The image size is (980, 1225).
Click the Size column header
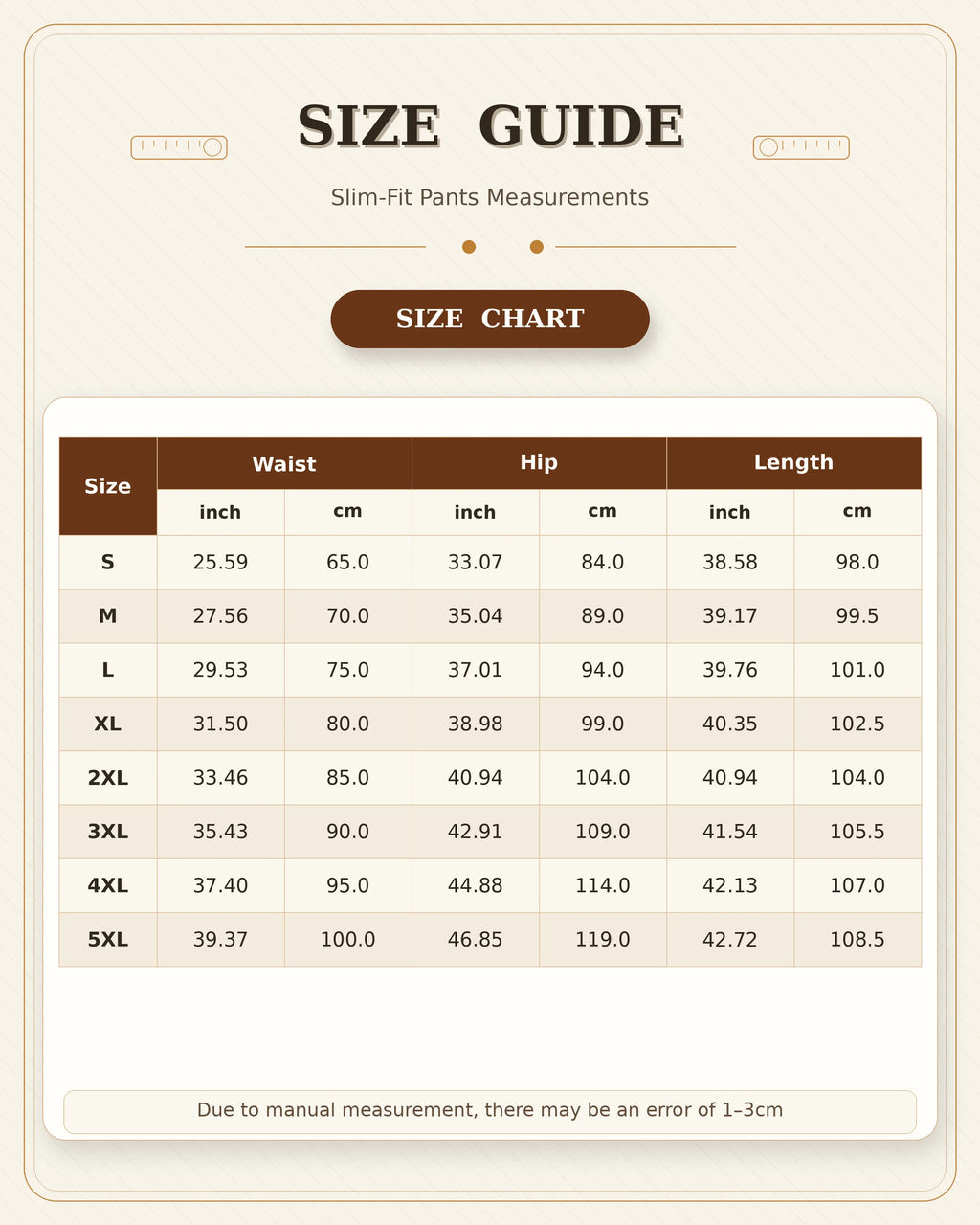pyautogui.click(x=108, y=486)
